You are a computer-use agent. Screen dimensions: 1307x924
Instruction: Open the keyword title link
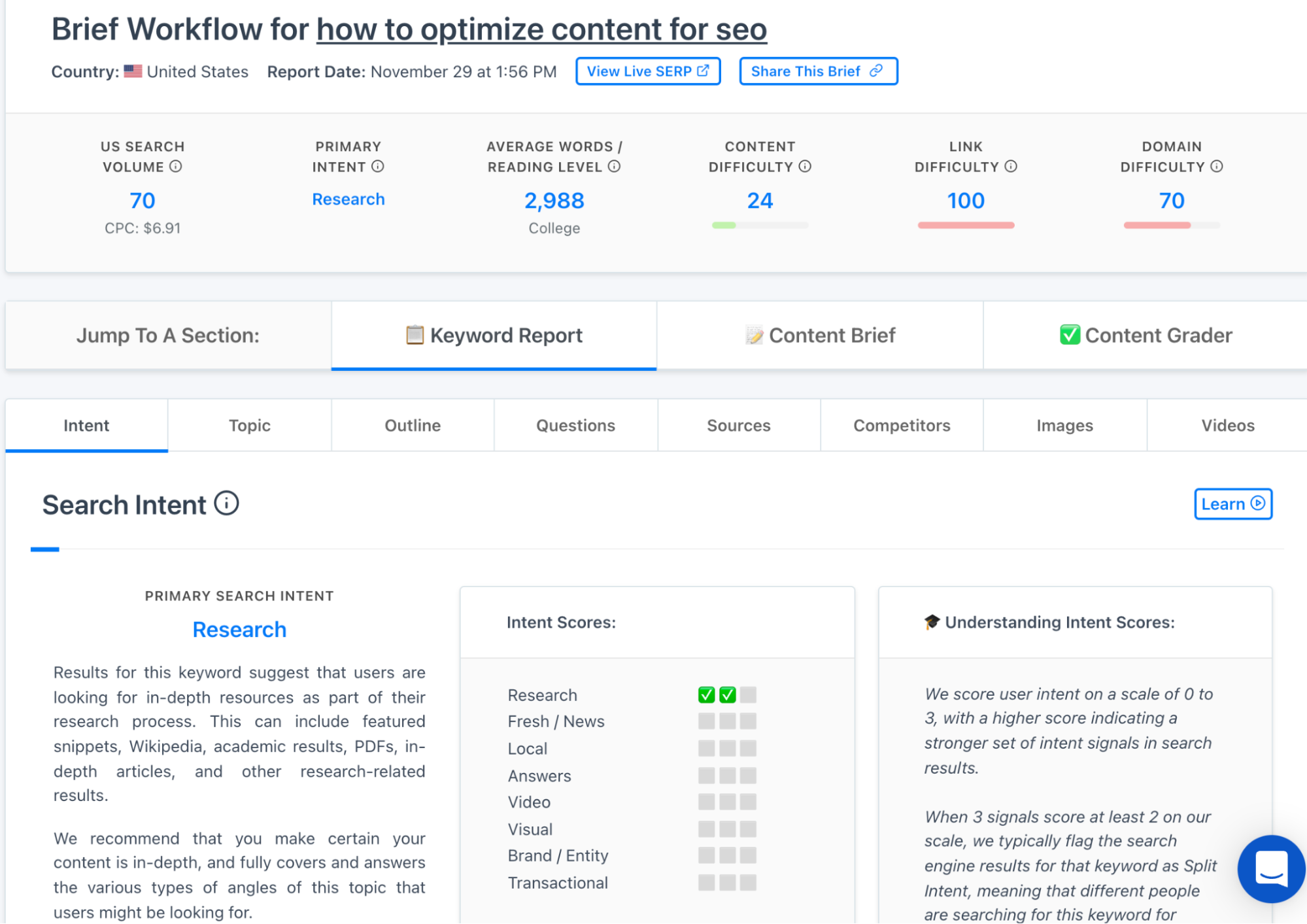click(x=541, y=29)
